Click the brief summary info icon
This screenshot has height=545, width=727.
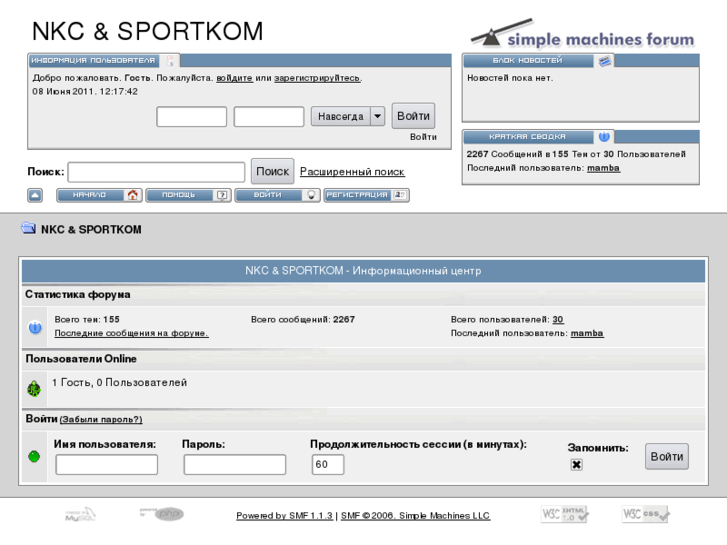pyautogui.click(x=604, y=137)
